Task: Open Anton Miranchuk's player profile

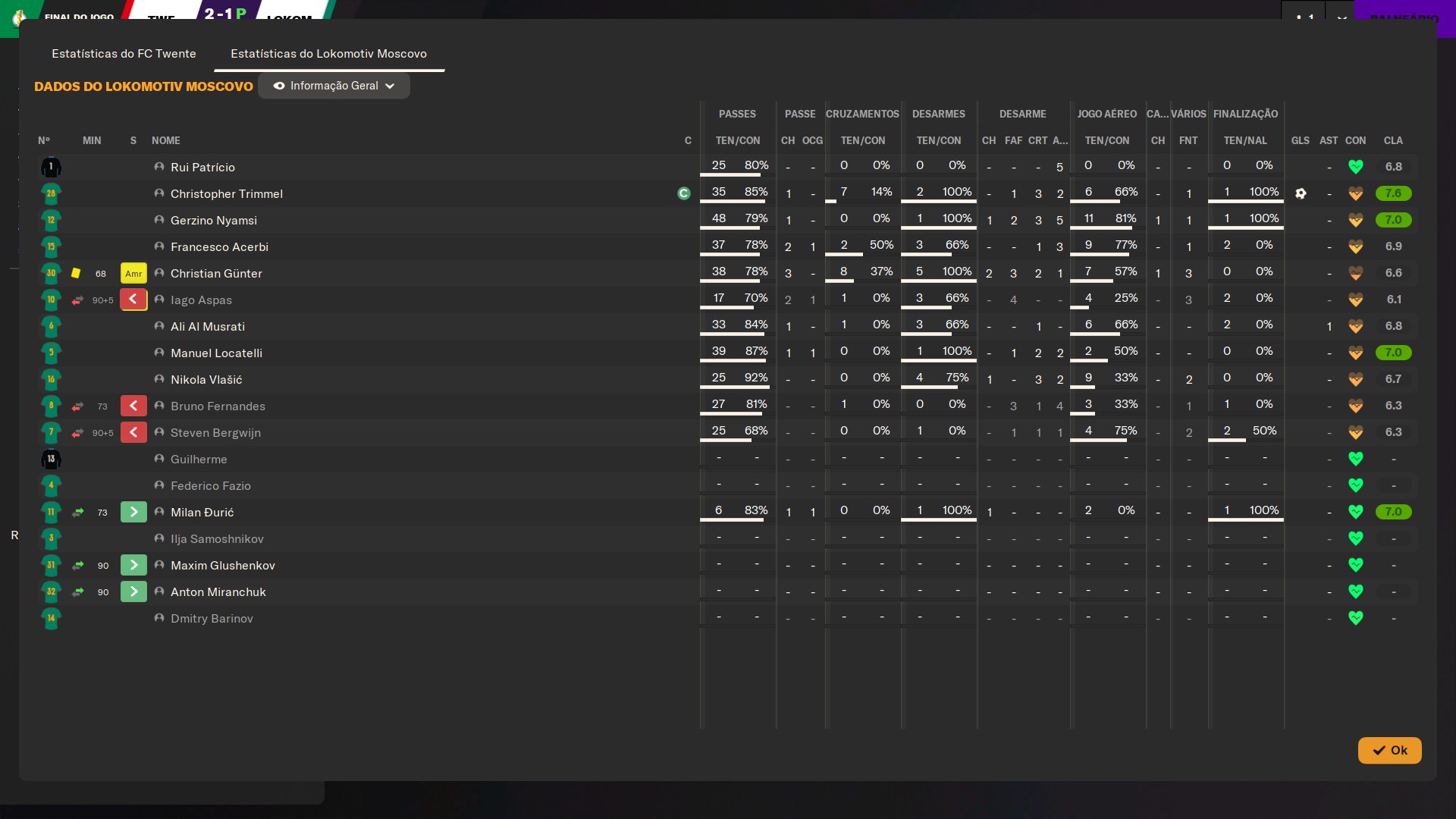Action: pos(218,591)
